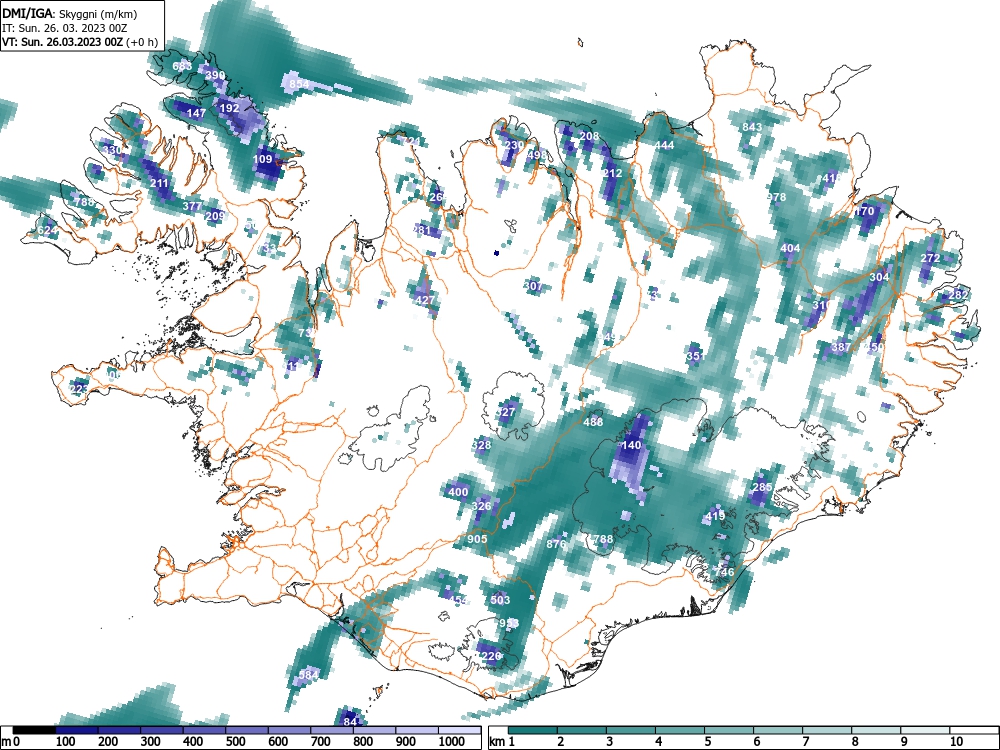
Task: Click the 208 visibility value
Action: [589, 136]
